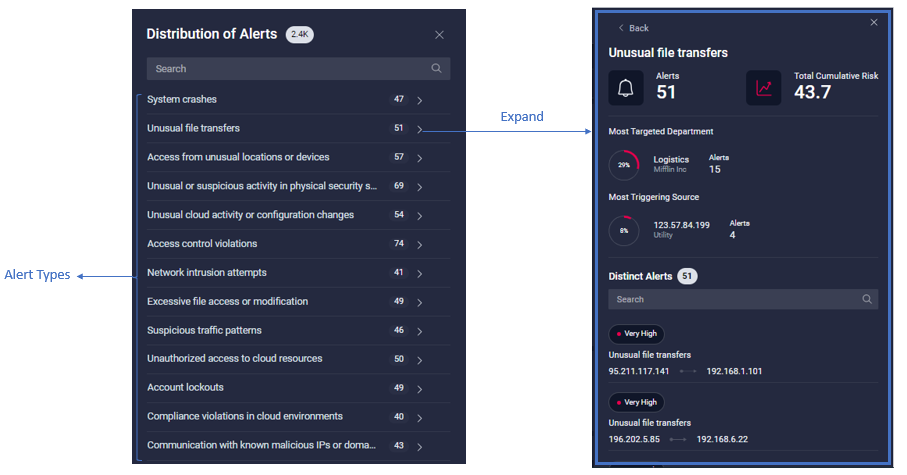Expand the Unusual file transfers row
The image size is (907, 475).
coord(420,129)
